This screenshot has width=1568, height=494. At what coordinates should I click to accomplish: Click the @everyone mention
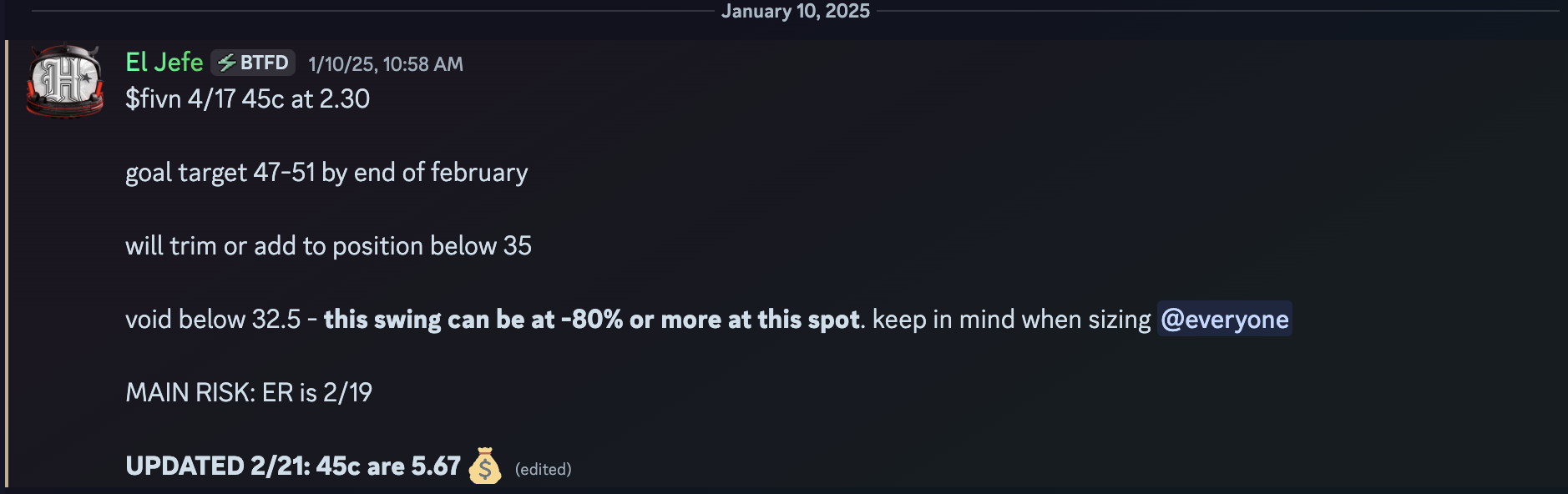(x=1224, y=319)
